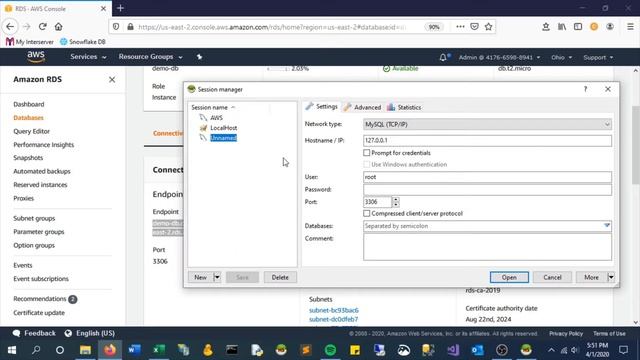Click the More button

pyautogui.click(x=591, y=277)
